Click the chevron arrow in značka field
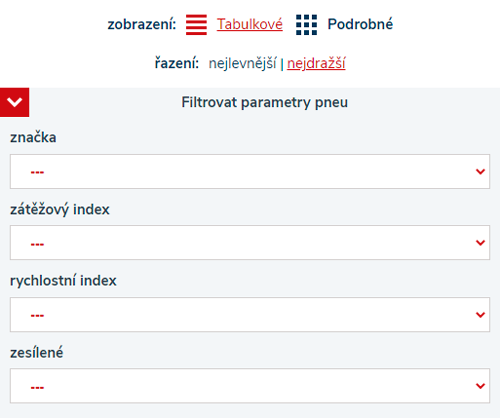Screen dimensions: 500x418 point(480,172)
